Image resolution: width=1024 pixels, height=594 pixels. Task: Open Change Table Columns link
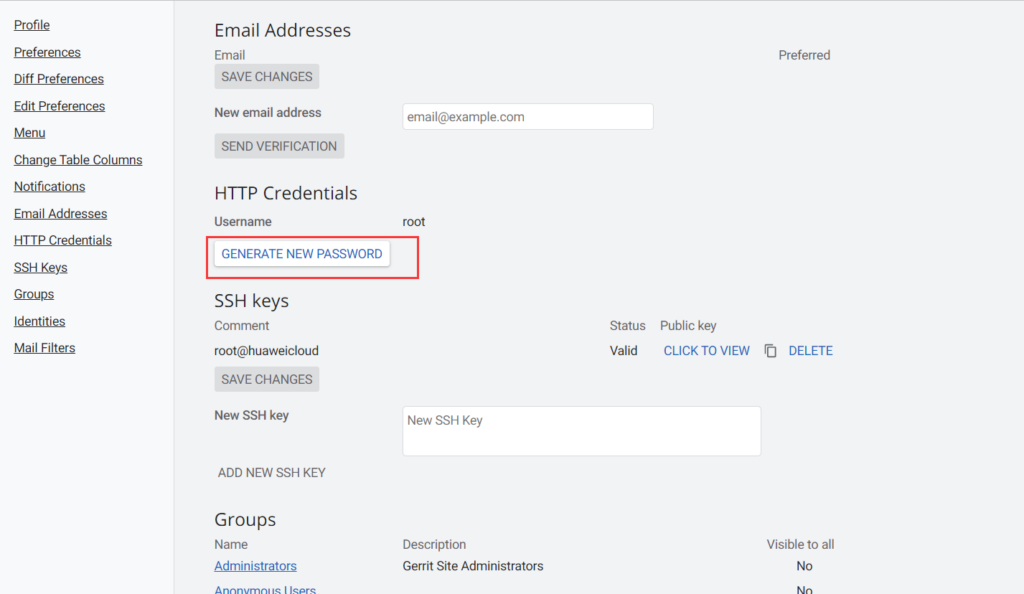point(78,160)
